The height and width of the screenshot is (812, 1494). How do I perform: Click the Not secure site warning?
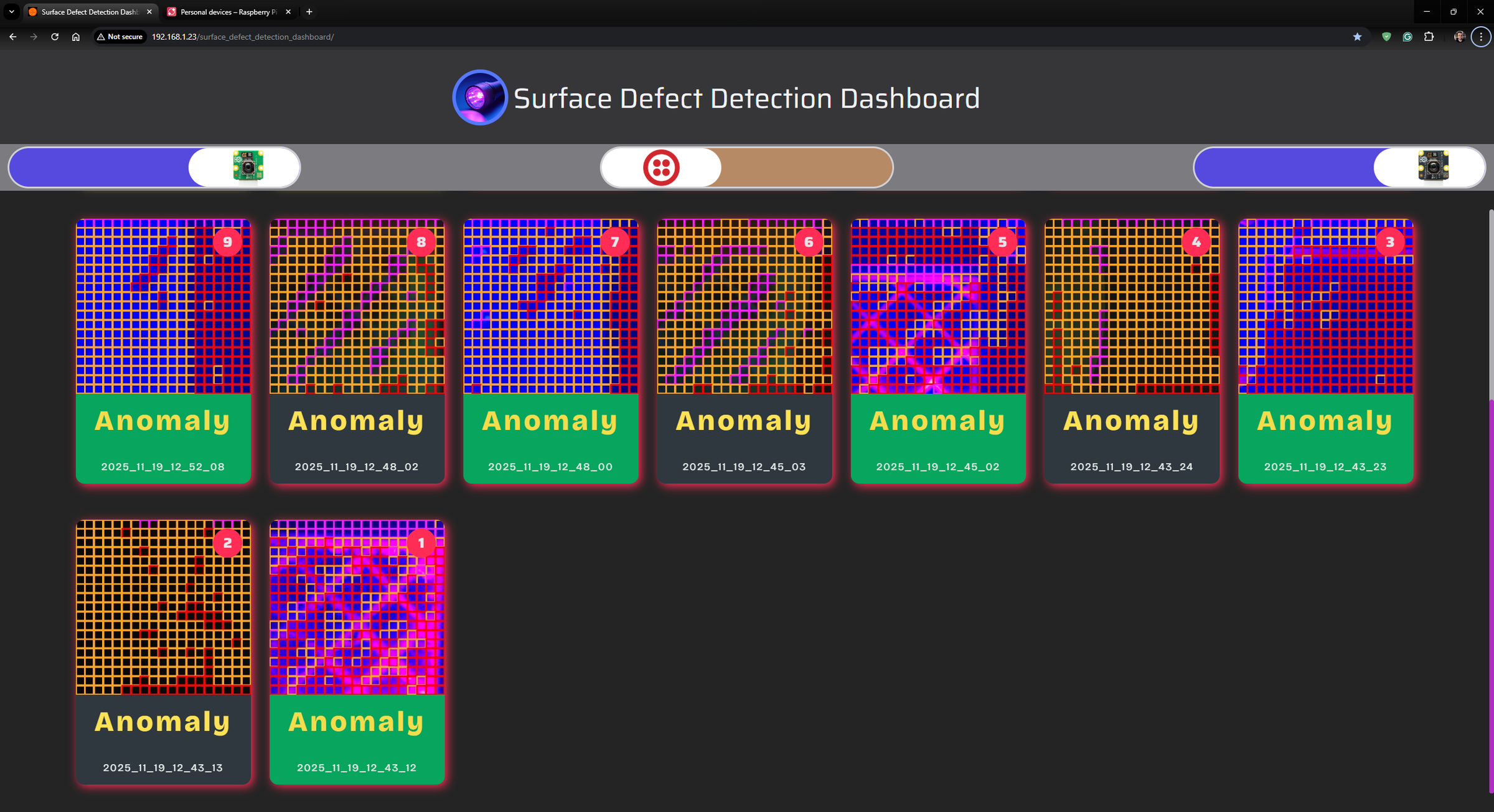[120, 37]
